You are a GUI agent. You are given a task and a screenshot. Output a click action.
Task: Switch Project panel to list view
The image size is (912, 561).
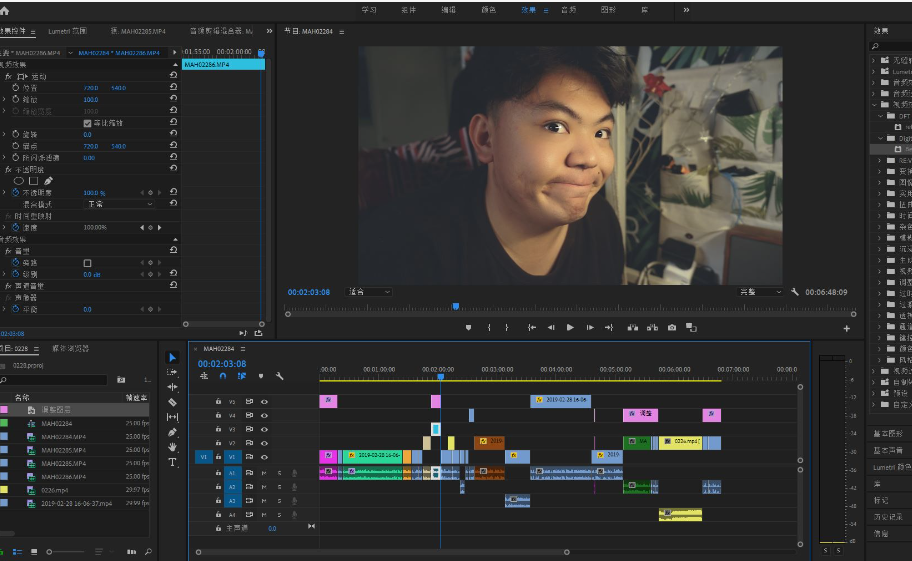click(17, 552)
